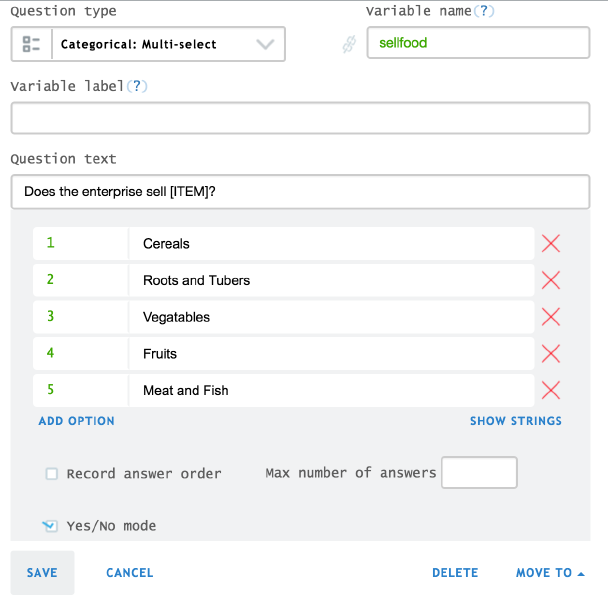Cancel editing the question
Screen dimensions: 608x600
pyautogui.click(x=130, y=573)
